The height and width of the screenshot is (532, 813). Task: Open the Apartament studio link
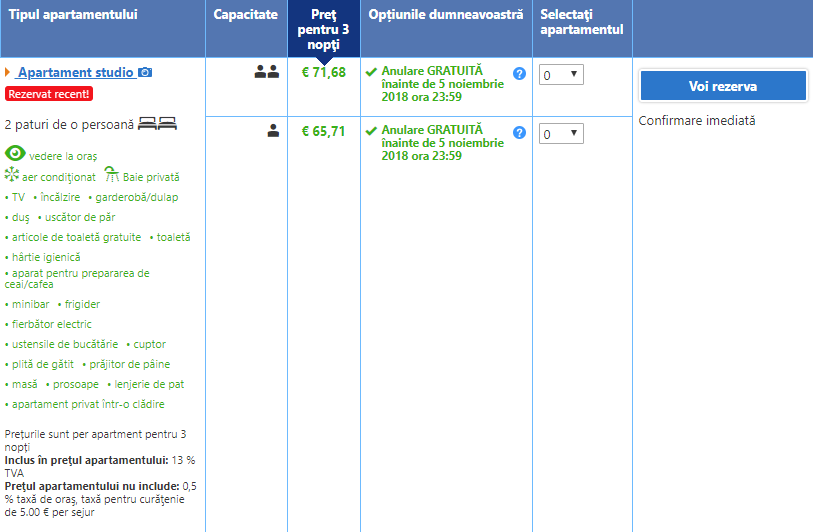(75, 73)
